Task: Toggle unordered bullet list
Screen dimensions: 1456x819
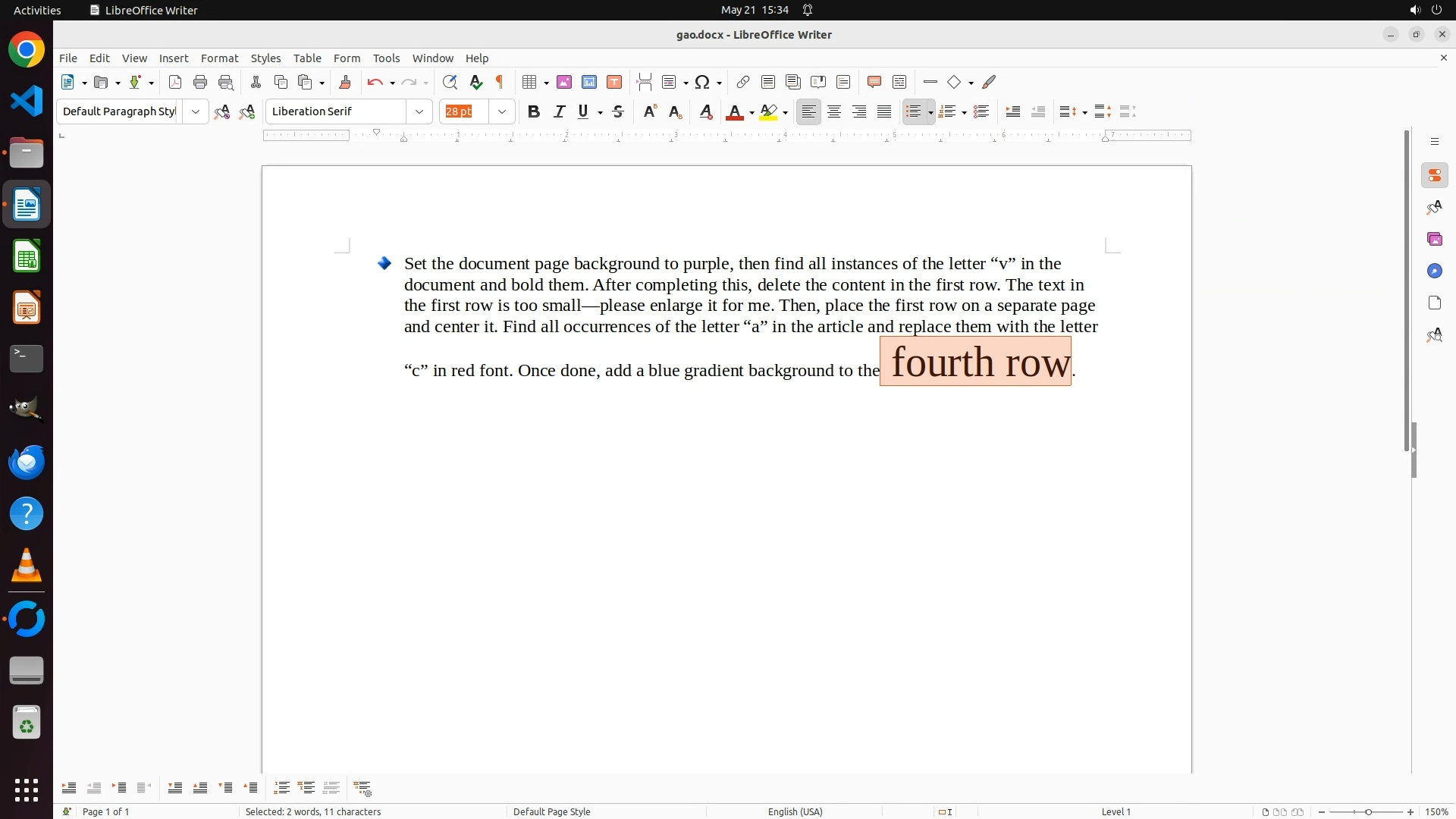Action: 914,111
